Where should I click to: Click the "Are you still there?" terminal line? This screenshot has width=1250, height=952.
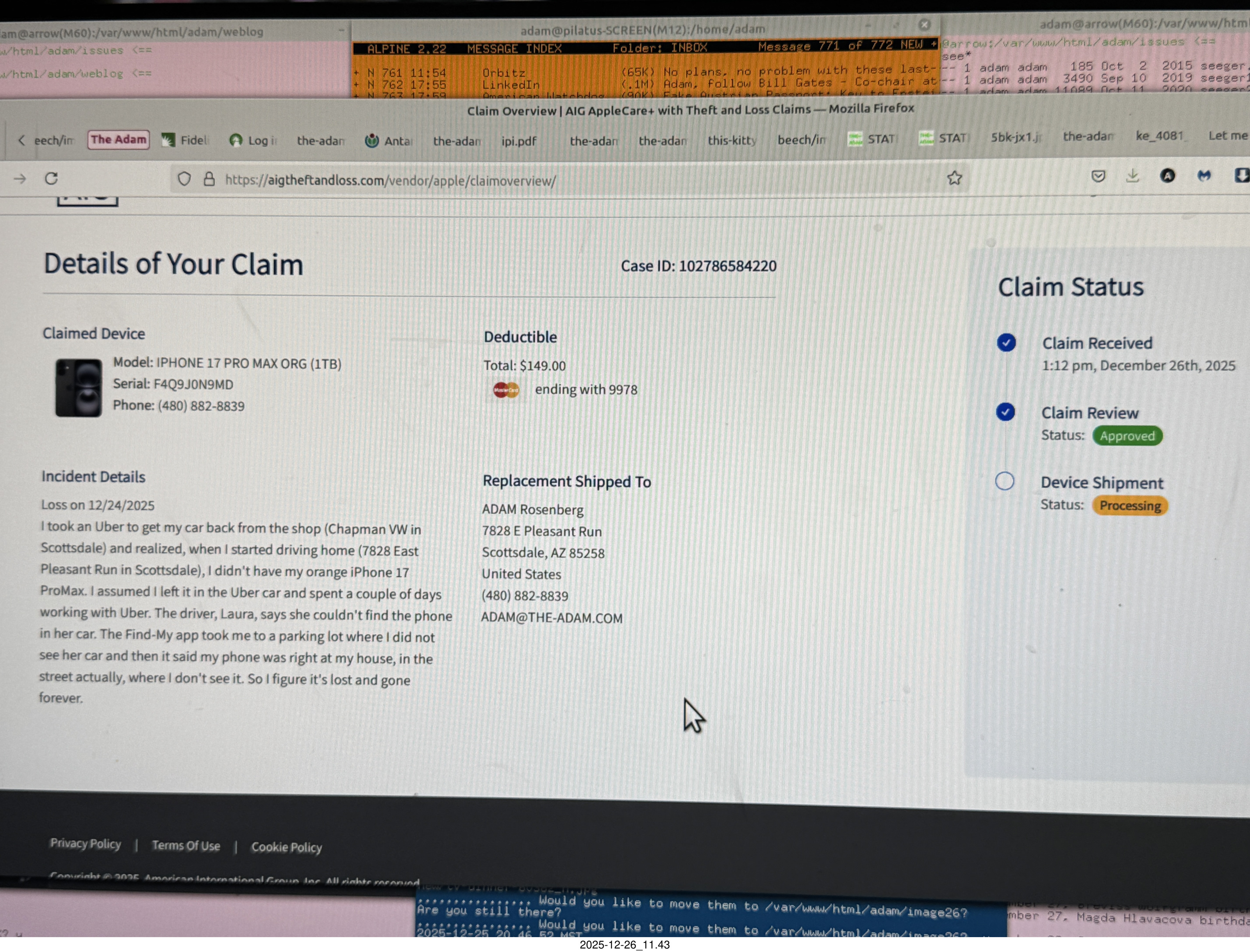coord(489,912)
